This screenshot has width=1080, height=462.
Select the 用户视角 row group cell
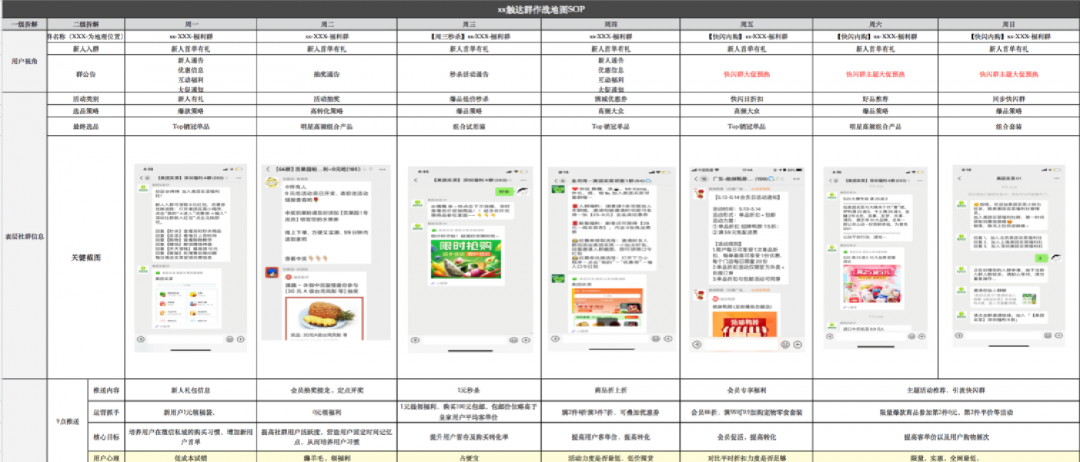click(23, 61)
